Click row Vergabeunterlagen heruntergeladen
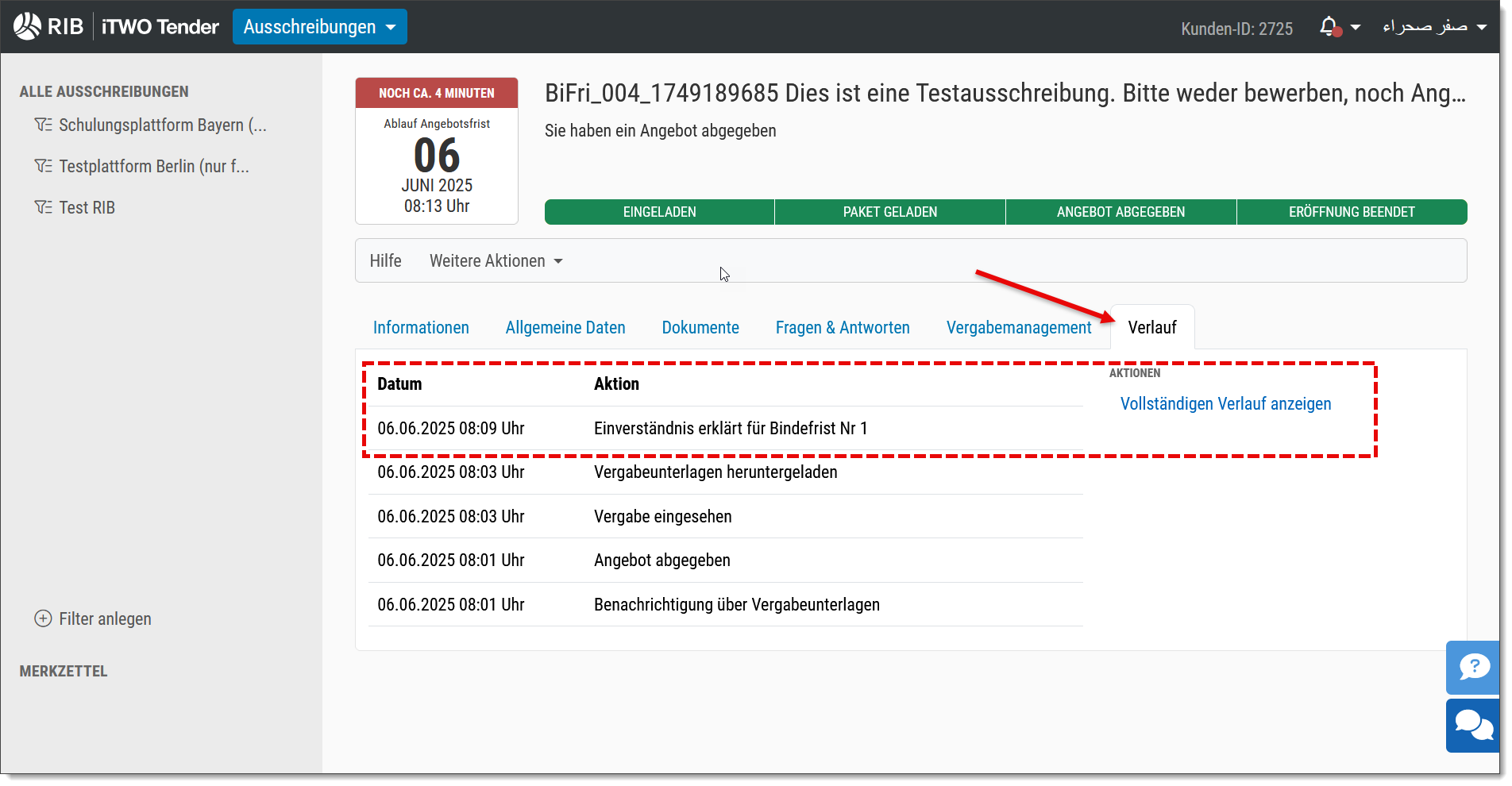Image resolution: width=1512 pixels, height=786 pixels. click(725, 472)
